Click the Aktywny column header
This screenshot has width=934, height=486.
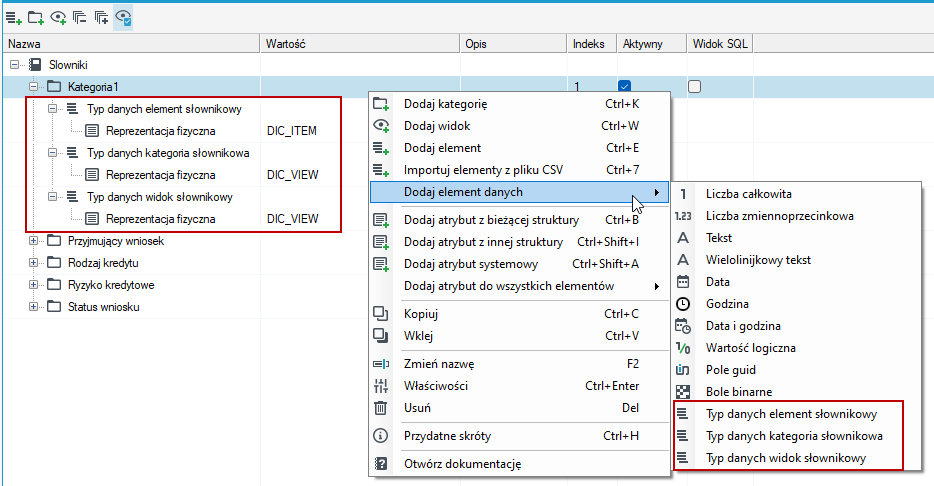pos(652,43)
